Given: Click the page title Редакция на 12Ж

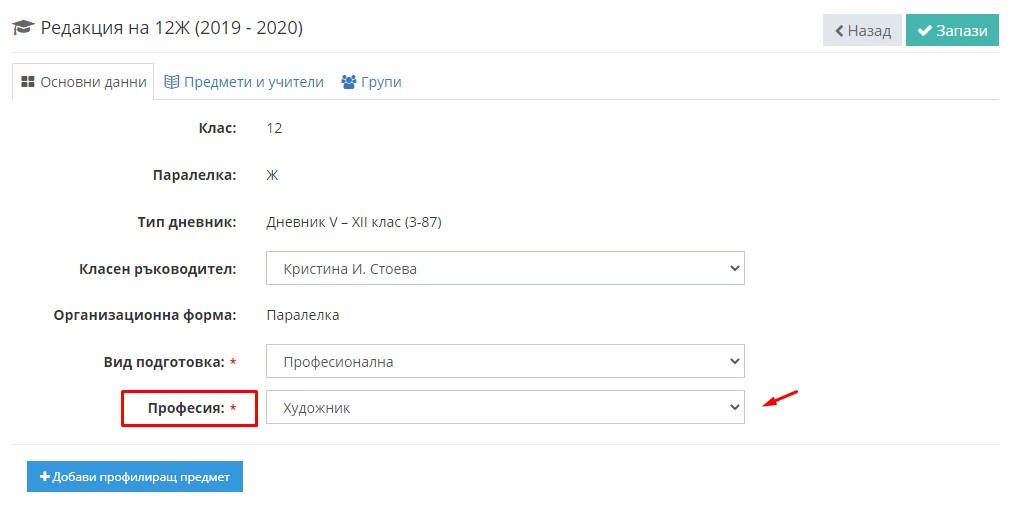Looking at the screenshot, I should coord(172,28).
